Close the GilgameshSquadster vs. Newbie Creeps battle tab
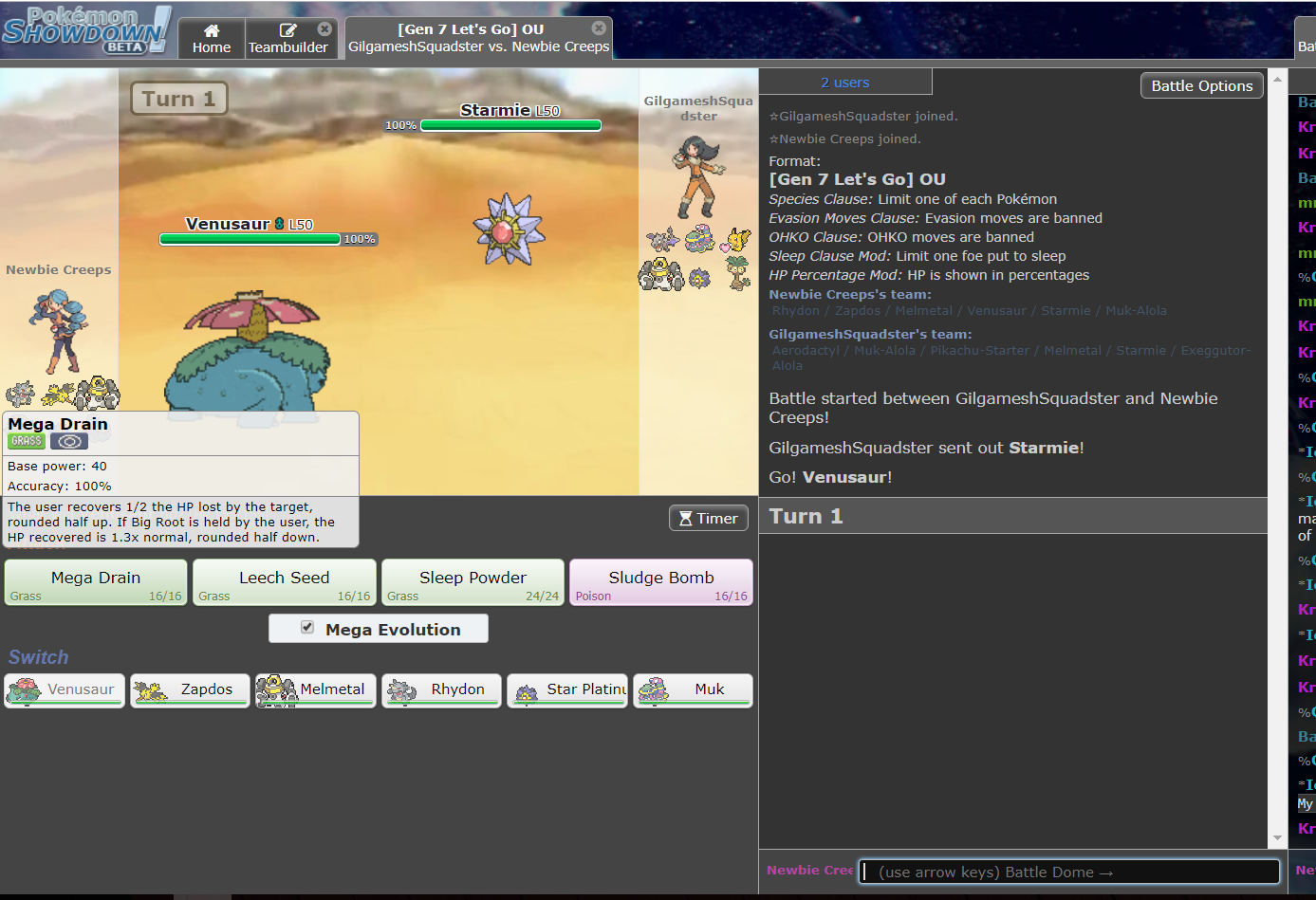 point(599,28)
